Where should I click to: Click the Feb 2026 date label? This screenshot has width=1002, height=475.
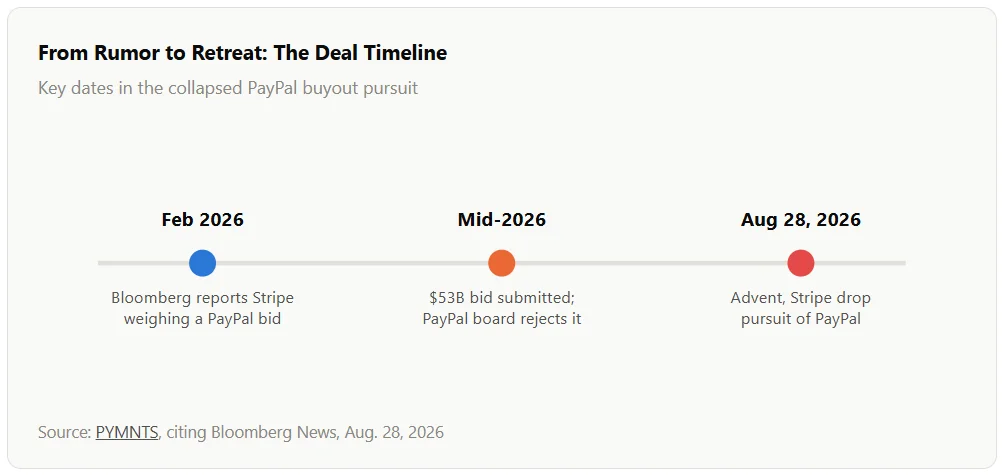click(203, 220)
